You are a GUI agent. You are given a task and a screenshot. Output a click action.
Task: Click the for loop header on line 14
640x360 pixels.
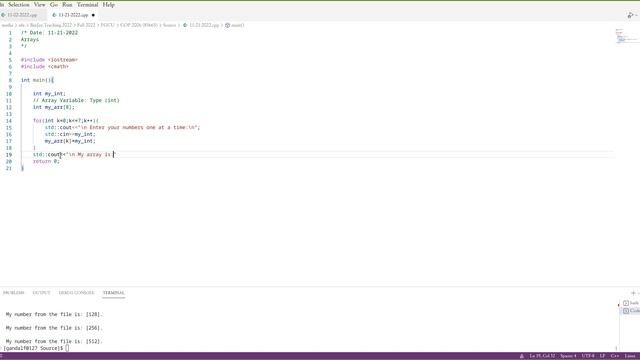(x=65, y=121)
